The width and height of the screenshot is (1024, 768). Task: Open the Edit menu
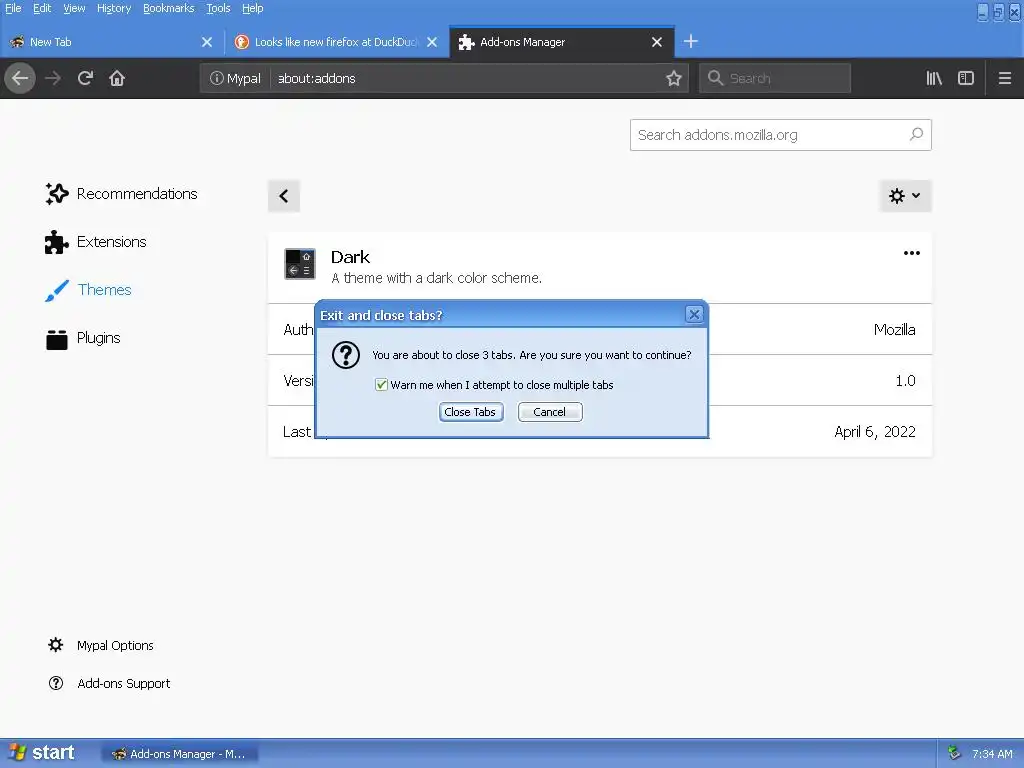(x=42, y=8)
